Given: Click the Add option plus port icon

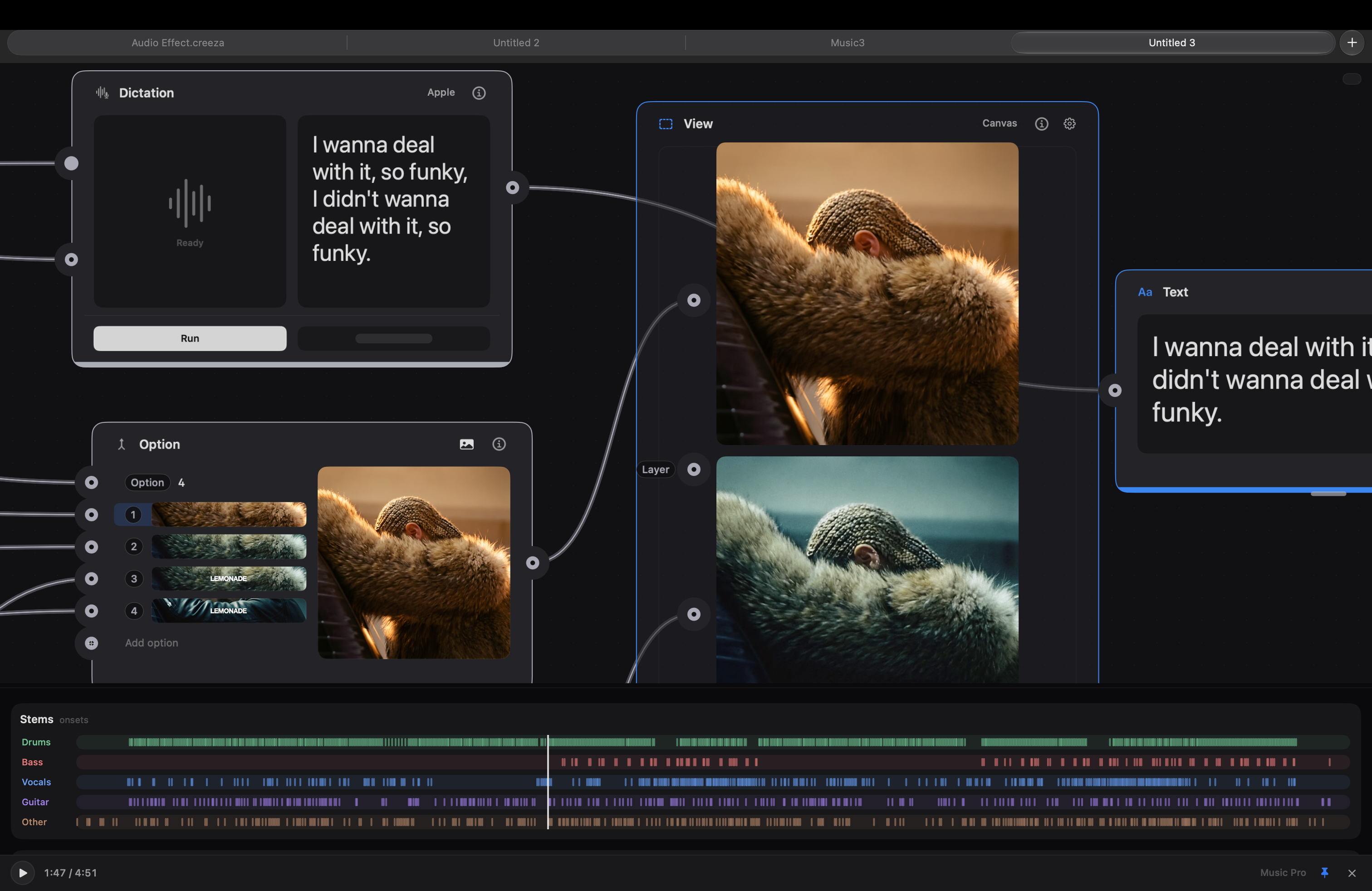Looking at the screenshot, I should click(x=91, y=643).
